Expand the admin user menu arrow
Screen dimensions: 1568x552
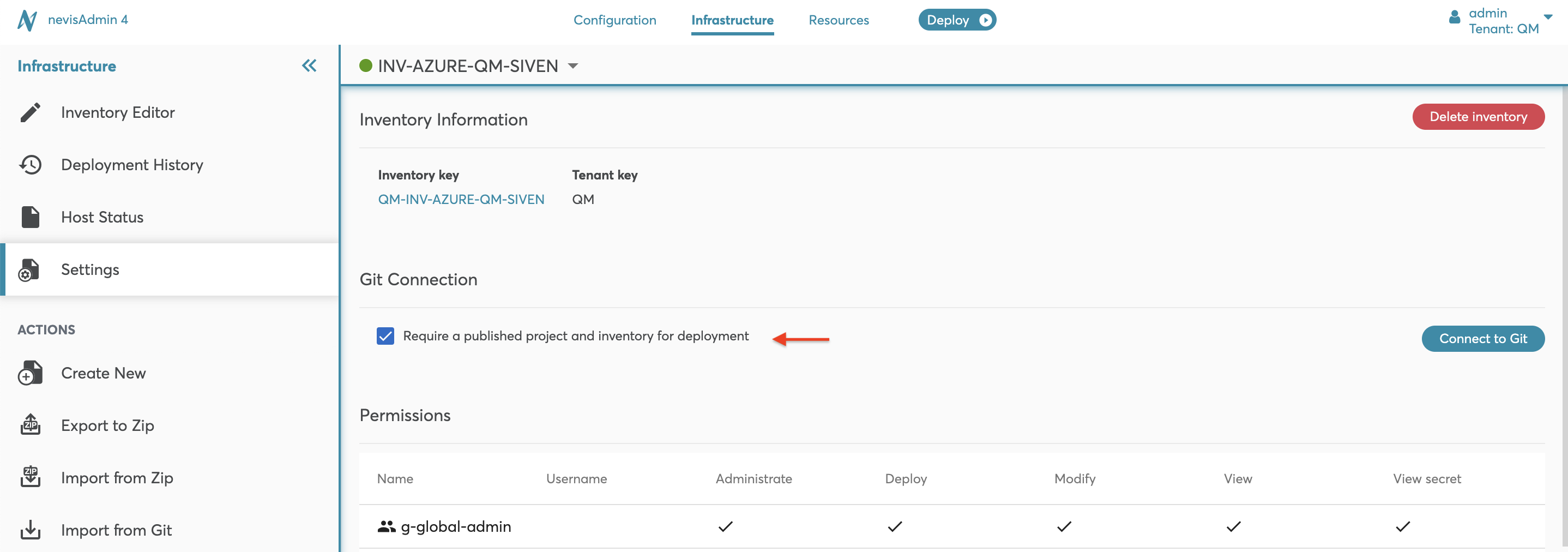pos(1548,17)
